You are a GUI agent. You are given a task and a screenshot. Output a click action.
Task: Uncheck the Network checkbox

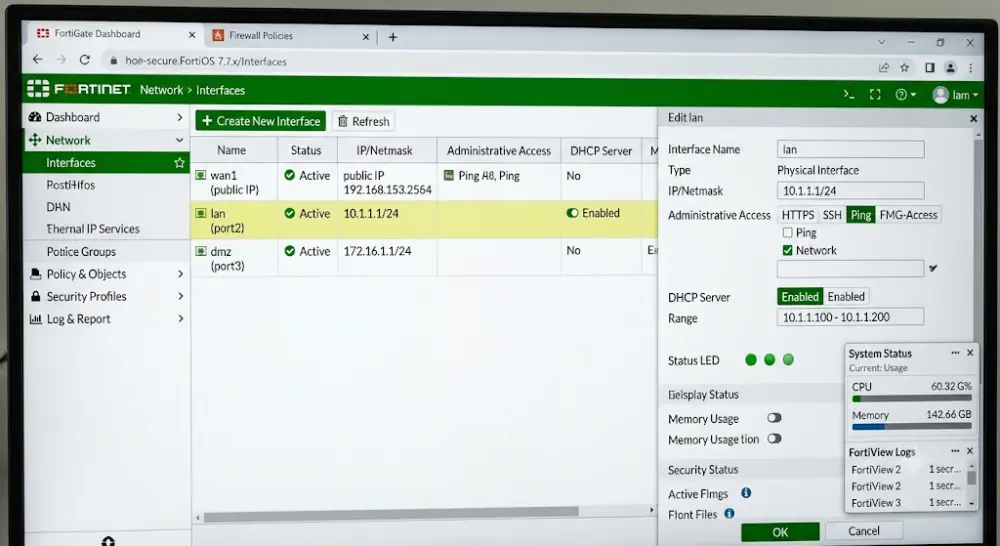787,250
